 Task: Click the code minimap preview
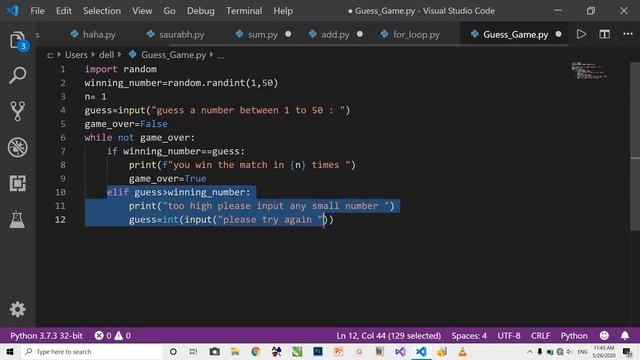tap(589, 70)
